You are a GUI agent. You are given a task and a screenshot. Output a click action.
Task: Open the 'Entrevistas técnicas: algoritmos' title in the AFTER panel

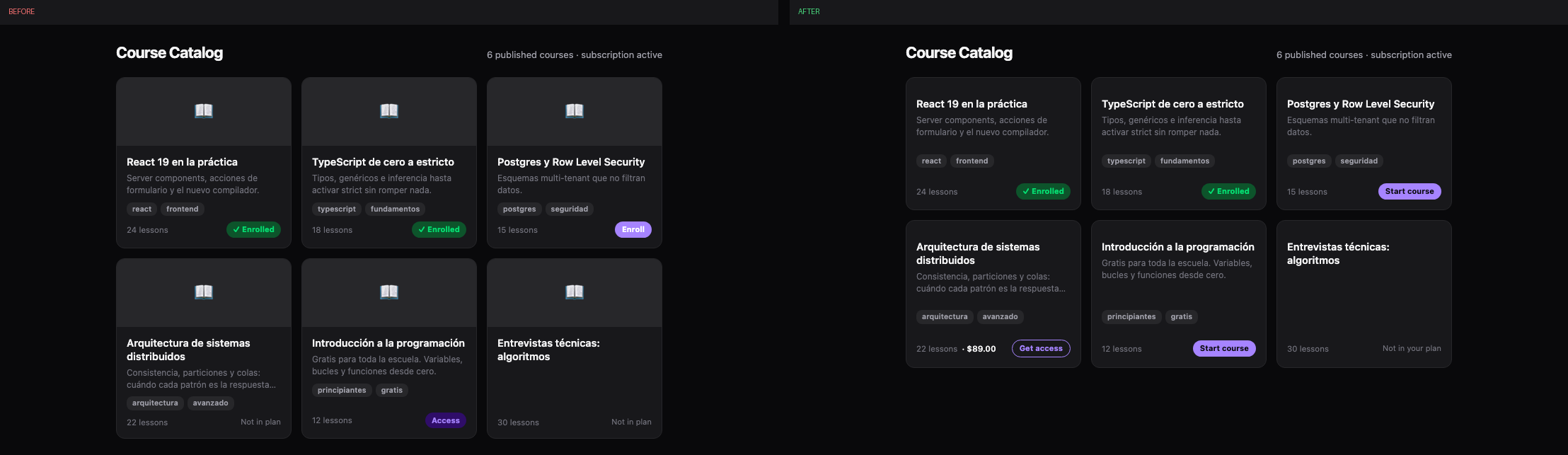point(1338,253)
